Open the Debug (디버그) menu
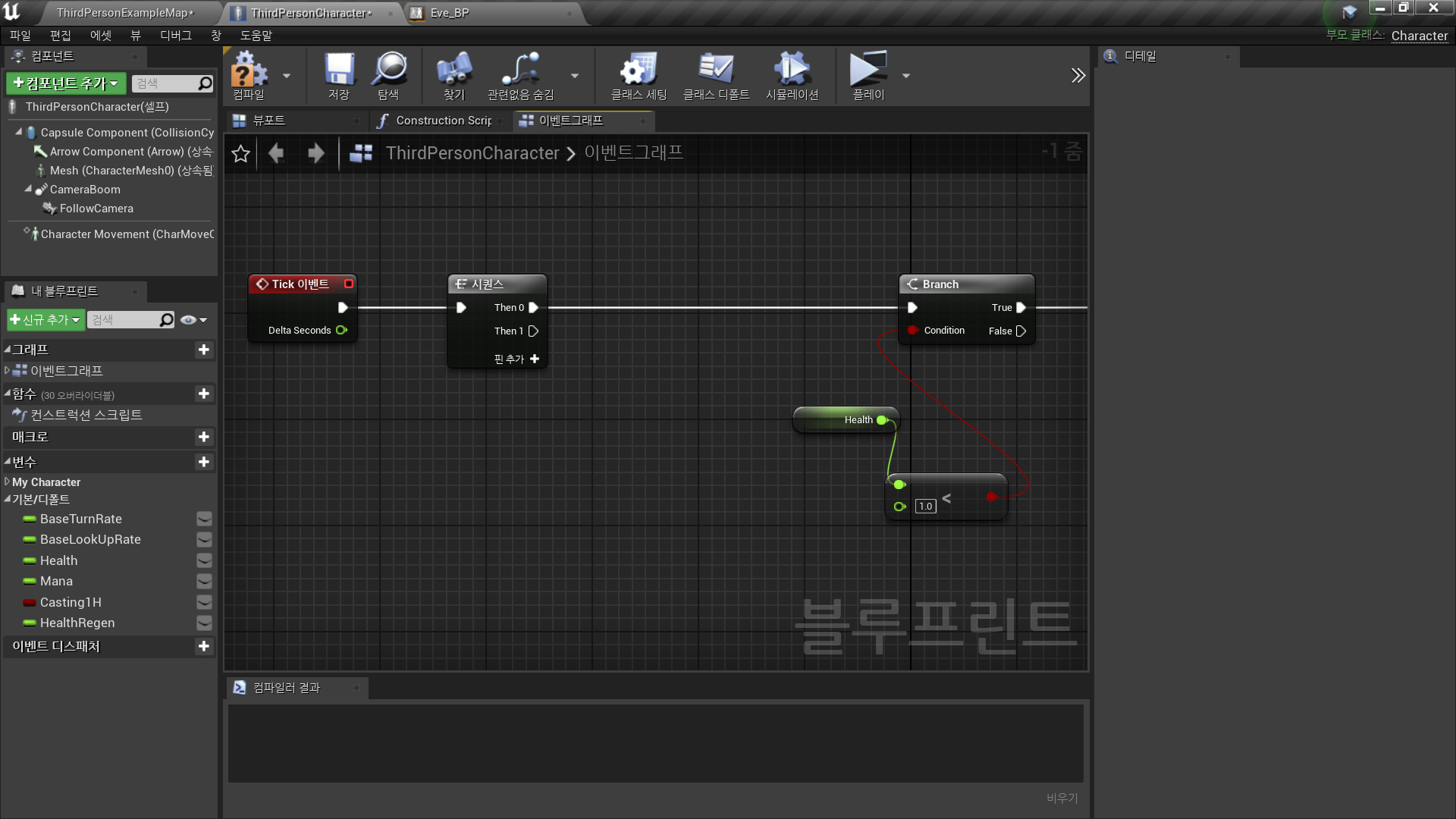 pyautogui.click(x=175, y=36)
